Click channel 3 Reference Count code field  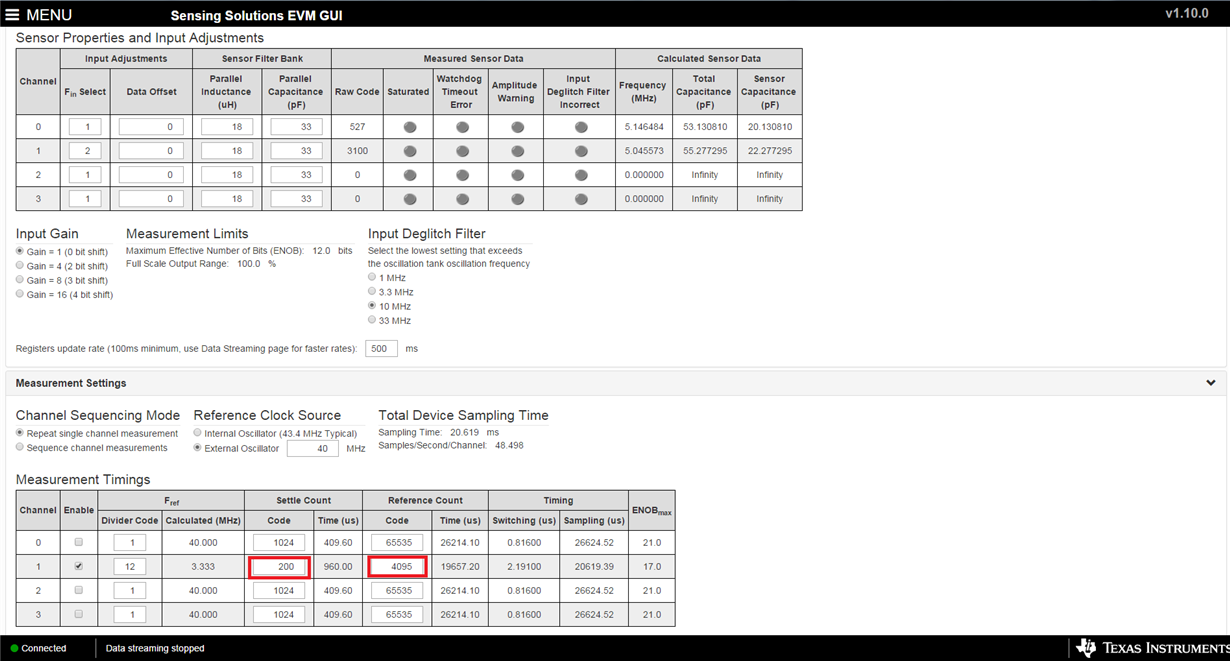(x=397, y=614)
